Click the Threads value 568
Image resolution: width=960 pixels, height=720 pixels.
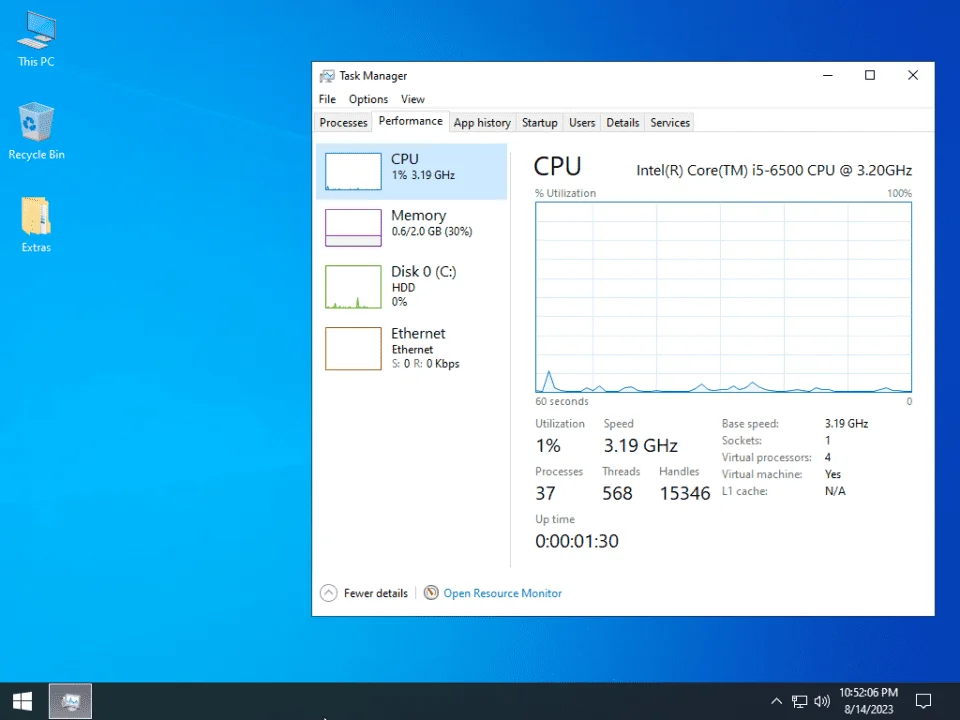pos(617,493)
